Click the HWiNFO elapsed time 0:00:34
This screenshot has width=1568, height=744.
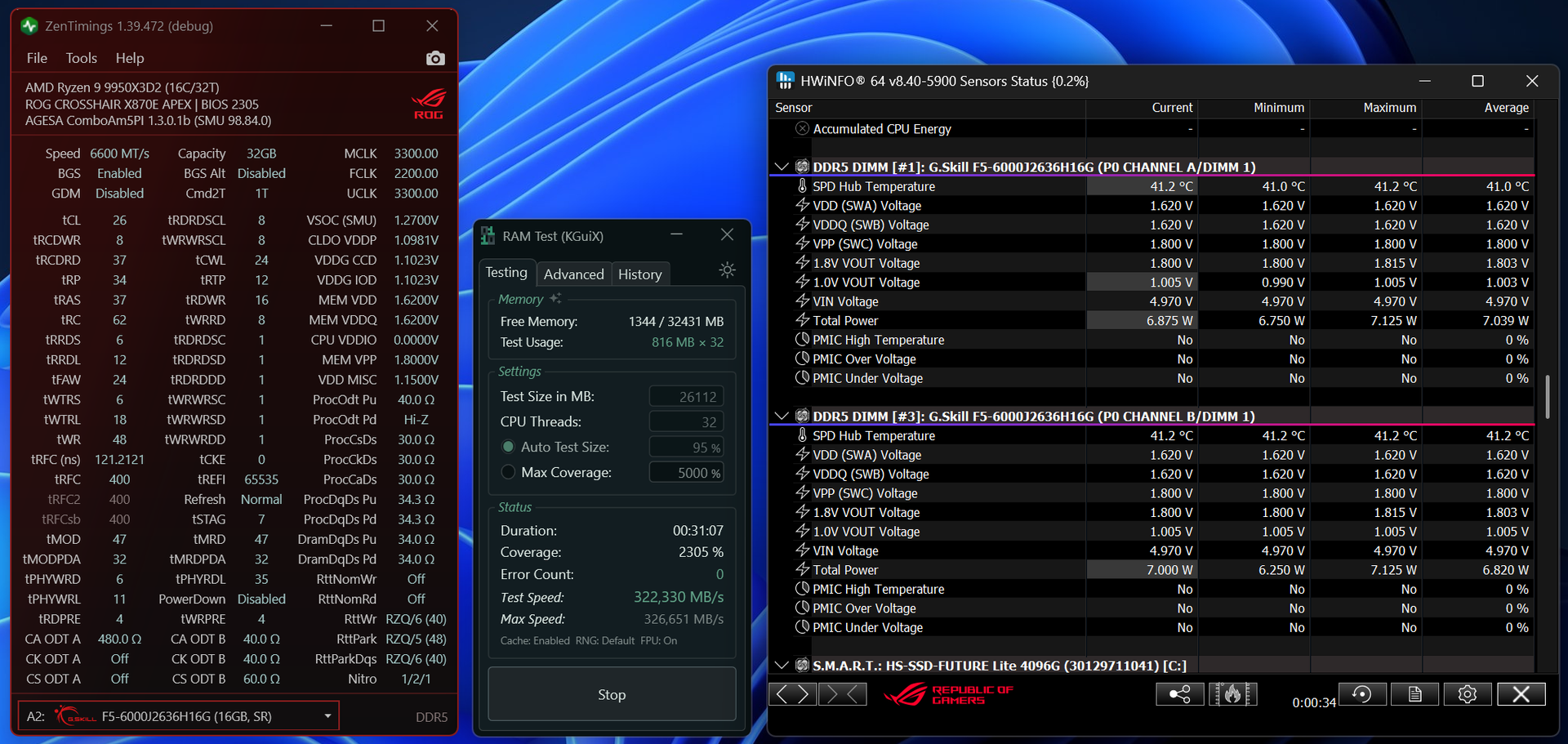(x=1314, y=702)
